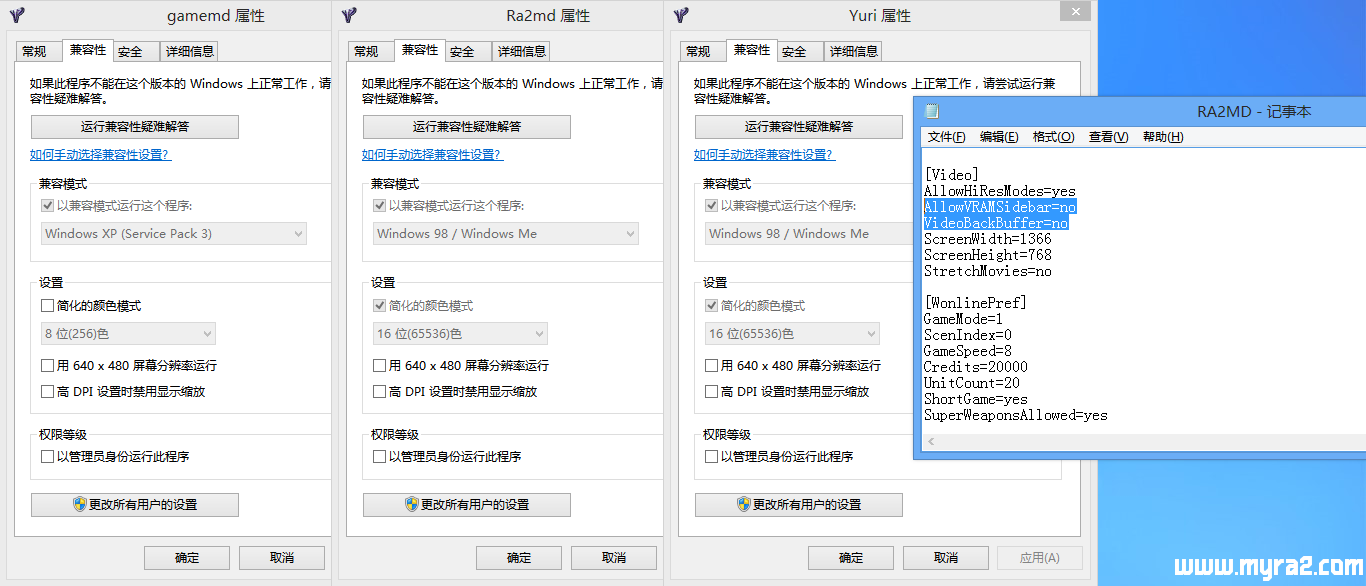Enable run as administrator in gamemd window
The width and height of the screenshot is (1366, 586).
click(47, 457)
